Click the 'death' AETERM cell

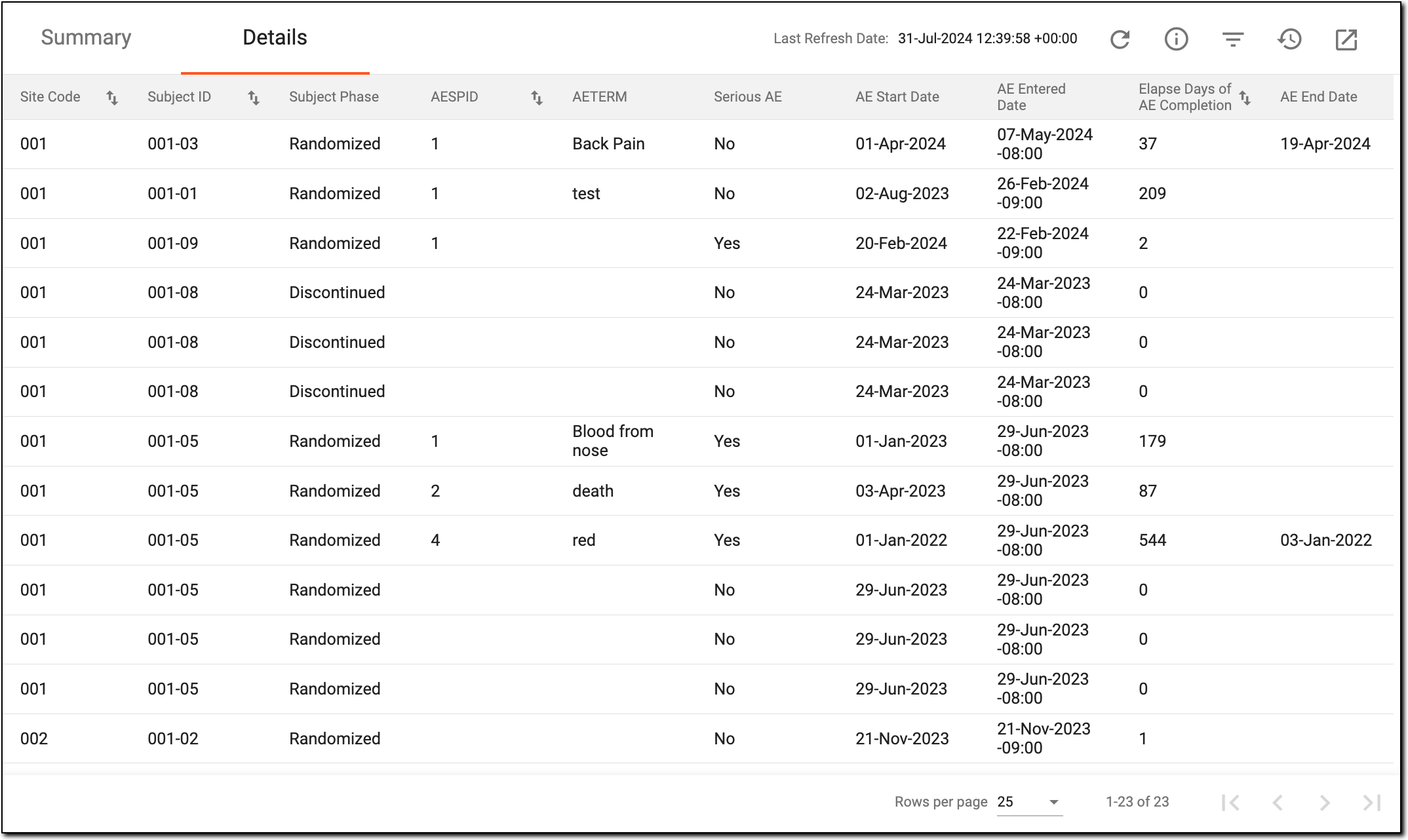[593, 491]
